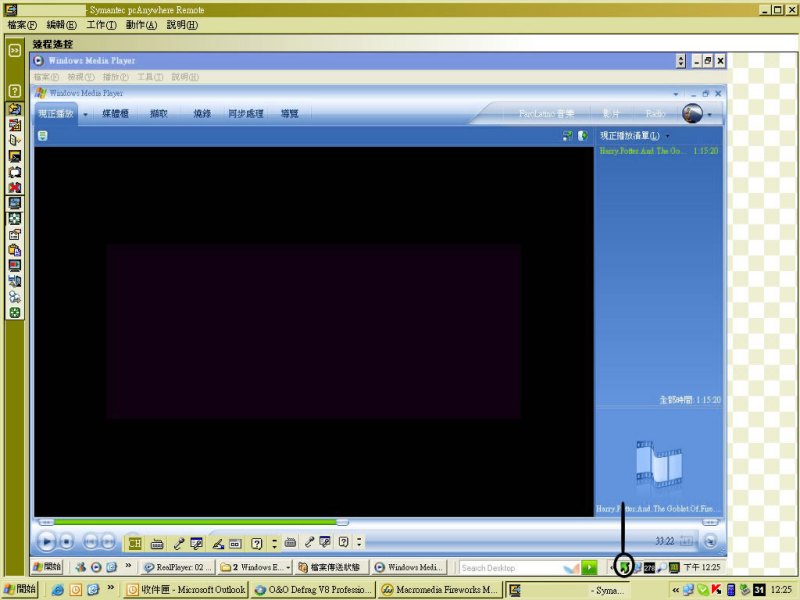Open the small dropdown arrow in the inner Media Player title bar

pyautogui.click(x=676, y=94)
